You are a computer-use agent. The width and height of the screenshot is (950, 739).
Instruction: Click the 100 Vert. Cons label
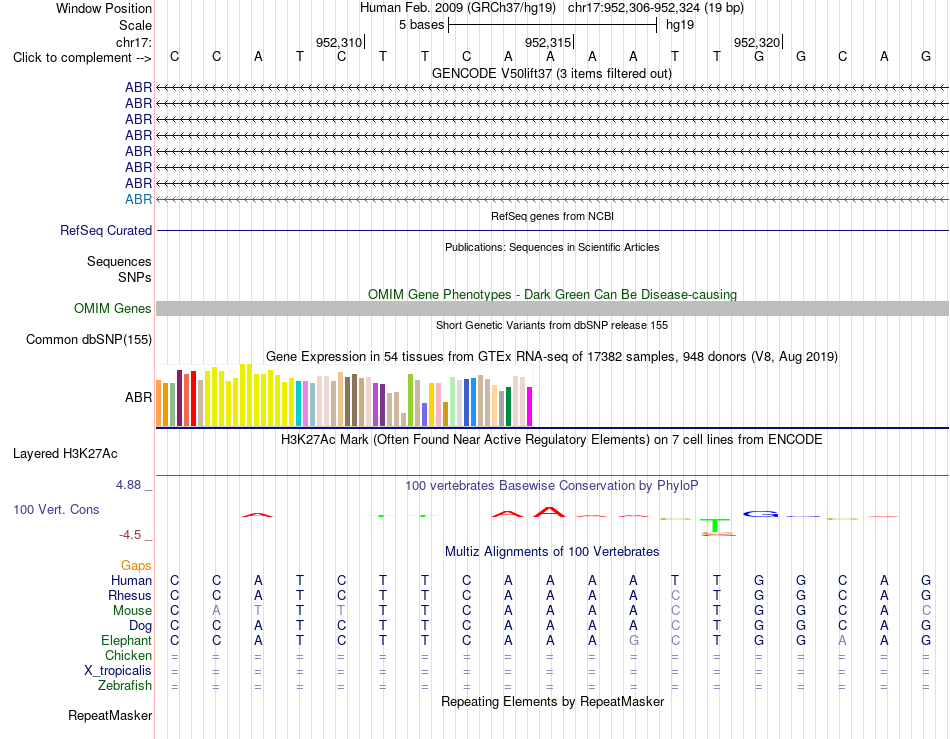(x=56, y=510)
